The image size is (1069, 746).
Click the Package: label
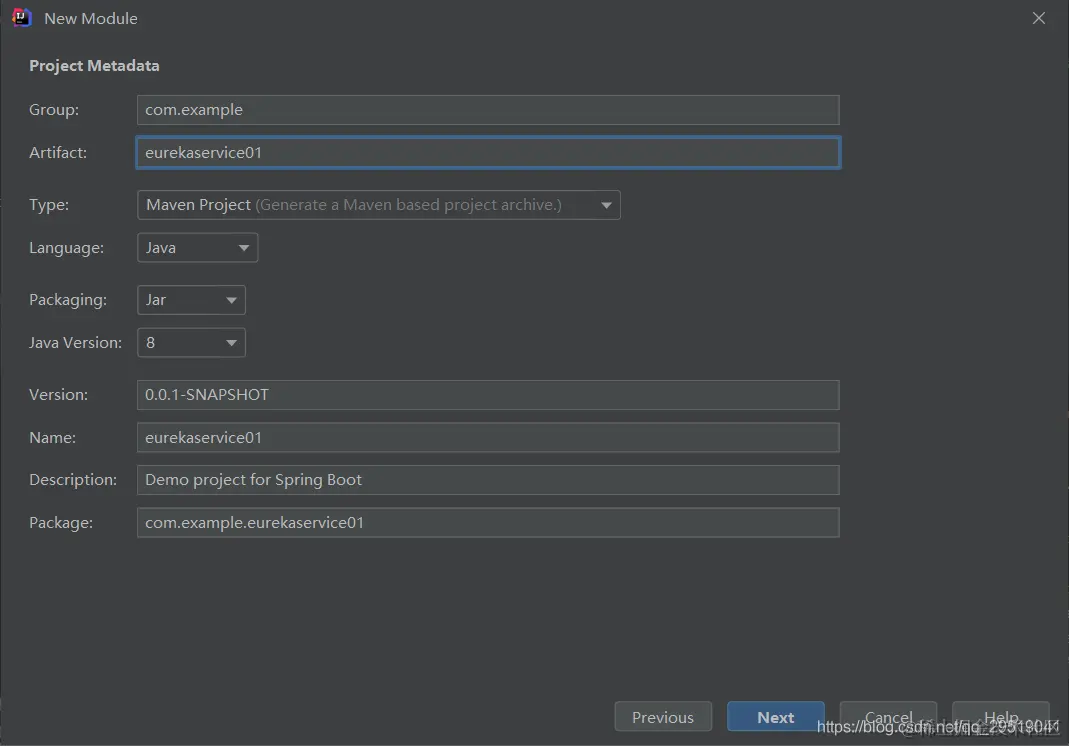(x=61, y=523)
